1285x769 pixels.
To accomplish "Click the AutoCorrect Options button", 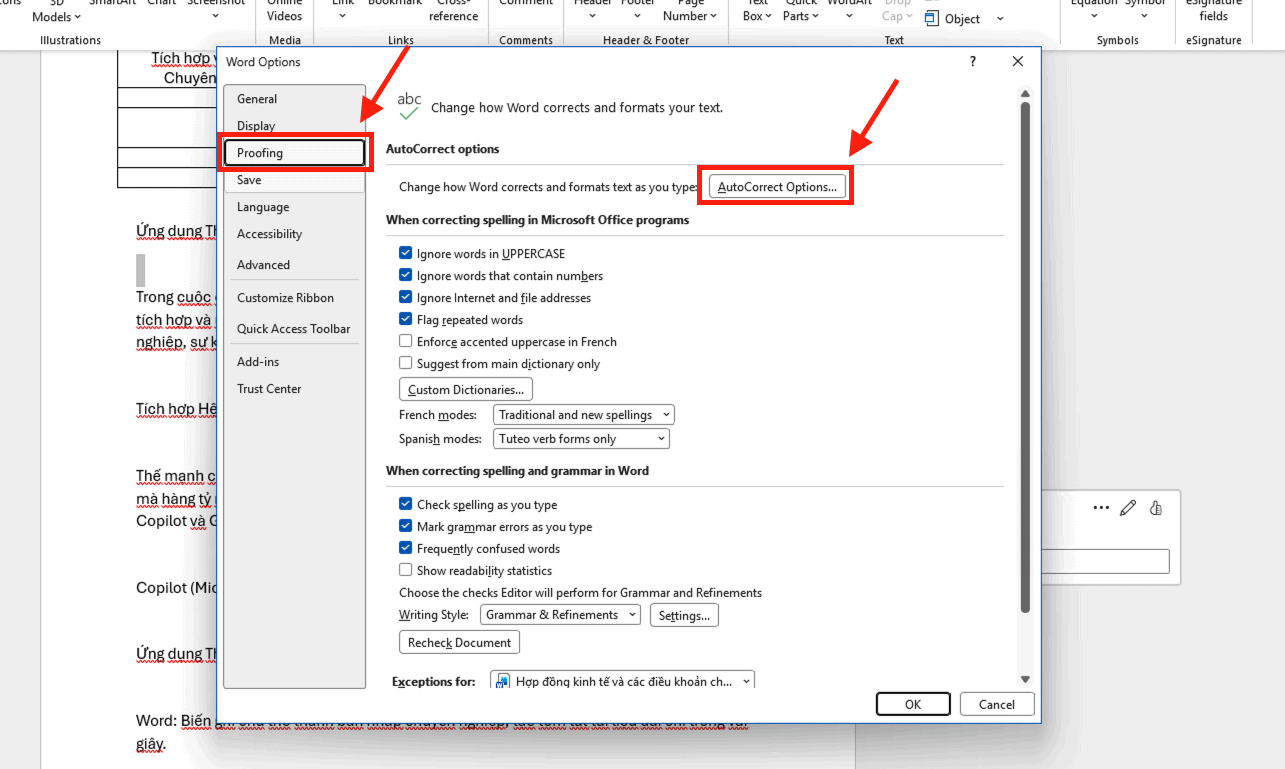I will coord(777,187).
